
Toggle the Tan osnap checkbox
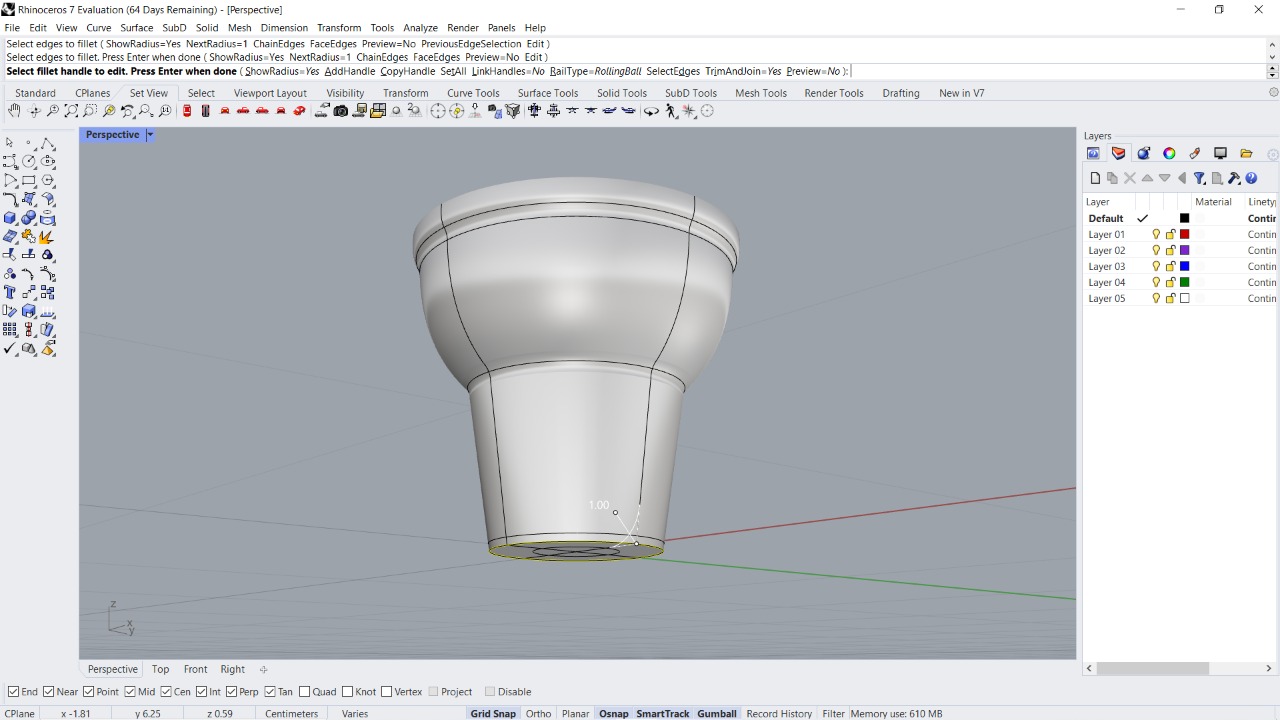click(x=270, y=692)
